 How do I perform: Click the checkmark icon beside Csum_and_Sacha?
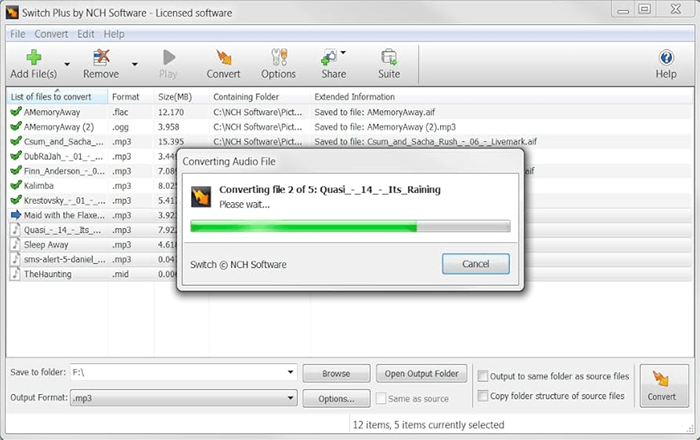coord(16,141)
